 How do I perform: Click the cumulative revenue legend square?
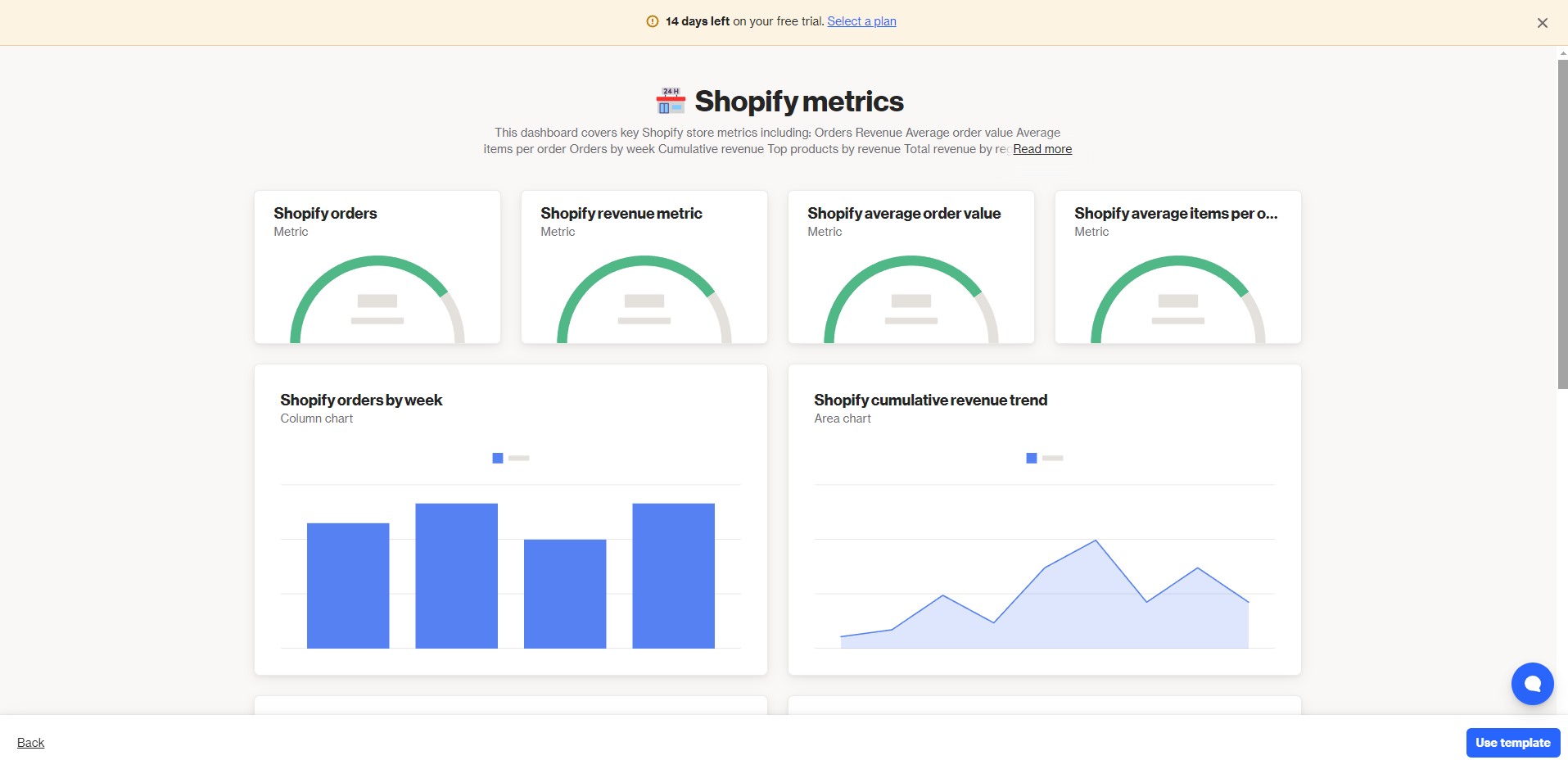1031,459
